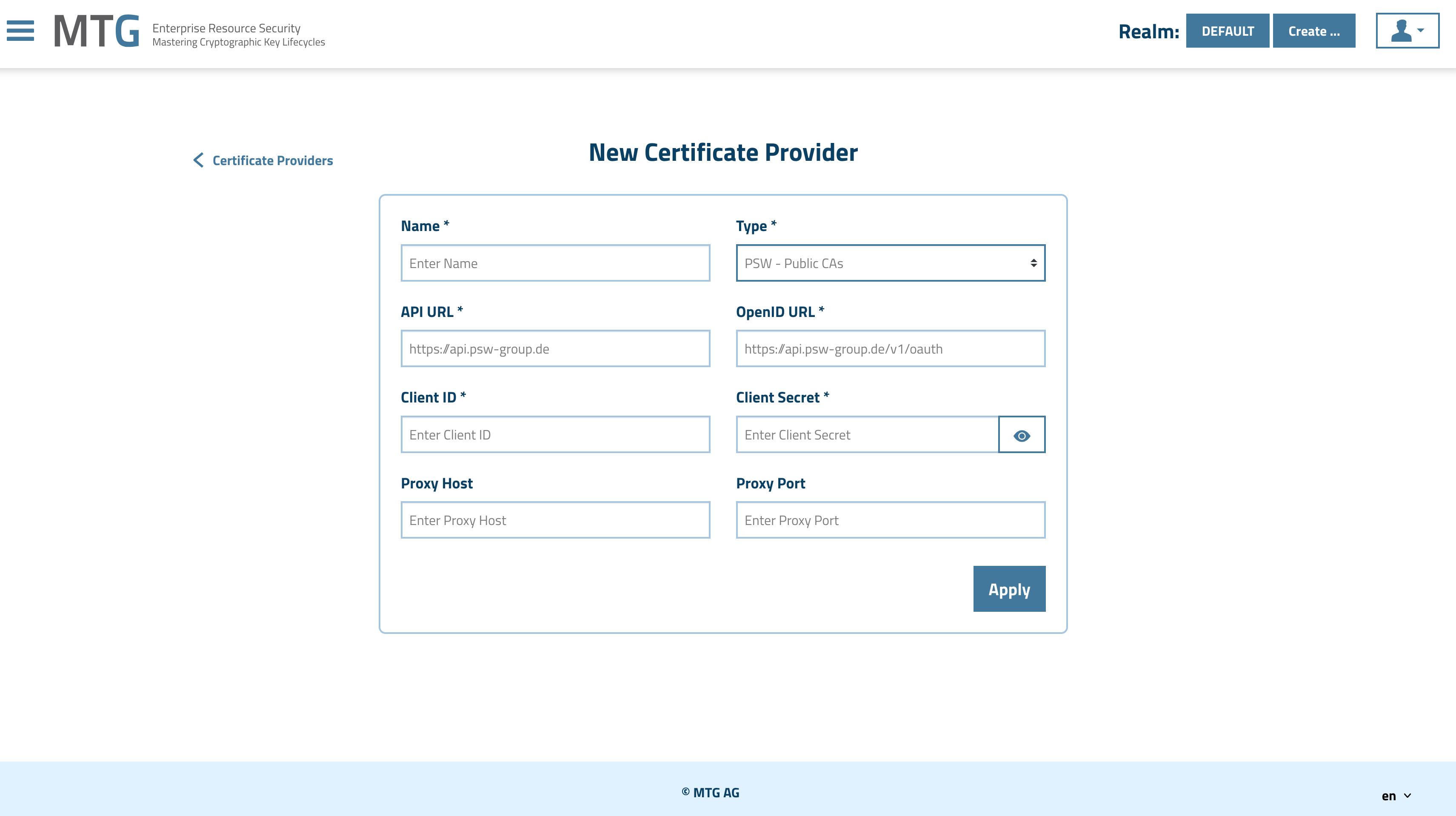Open the Create realm dropdown button
Viewport: 1456px width, 816px height.
point(1313,31)
